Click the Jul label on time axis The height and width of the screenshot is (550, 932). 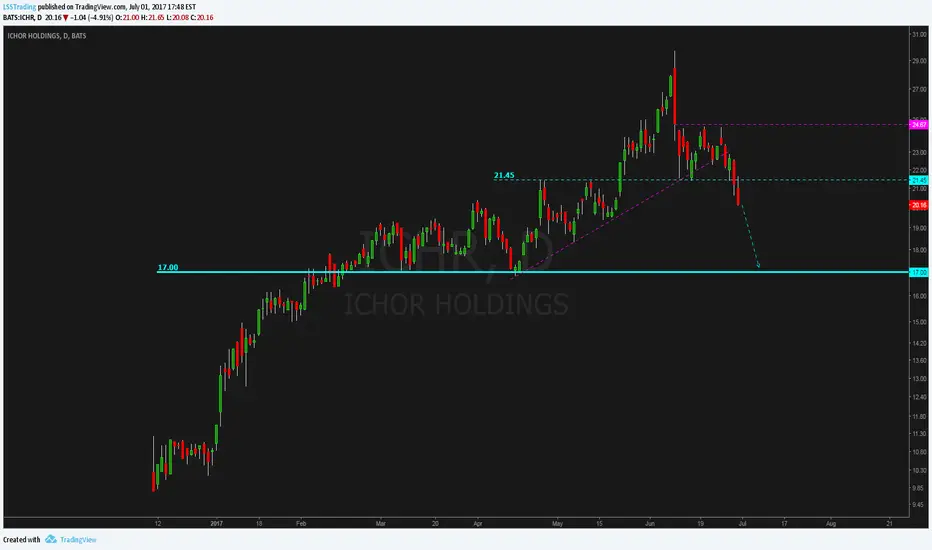coord(742,524)
